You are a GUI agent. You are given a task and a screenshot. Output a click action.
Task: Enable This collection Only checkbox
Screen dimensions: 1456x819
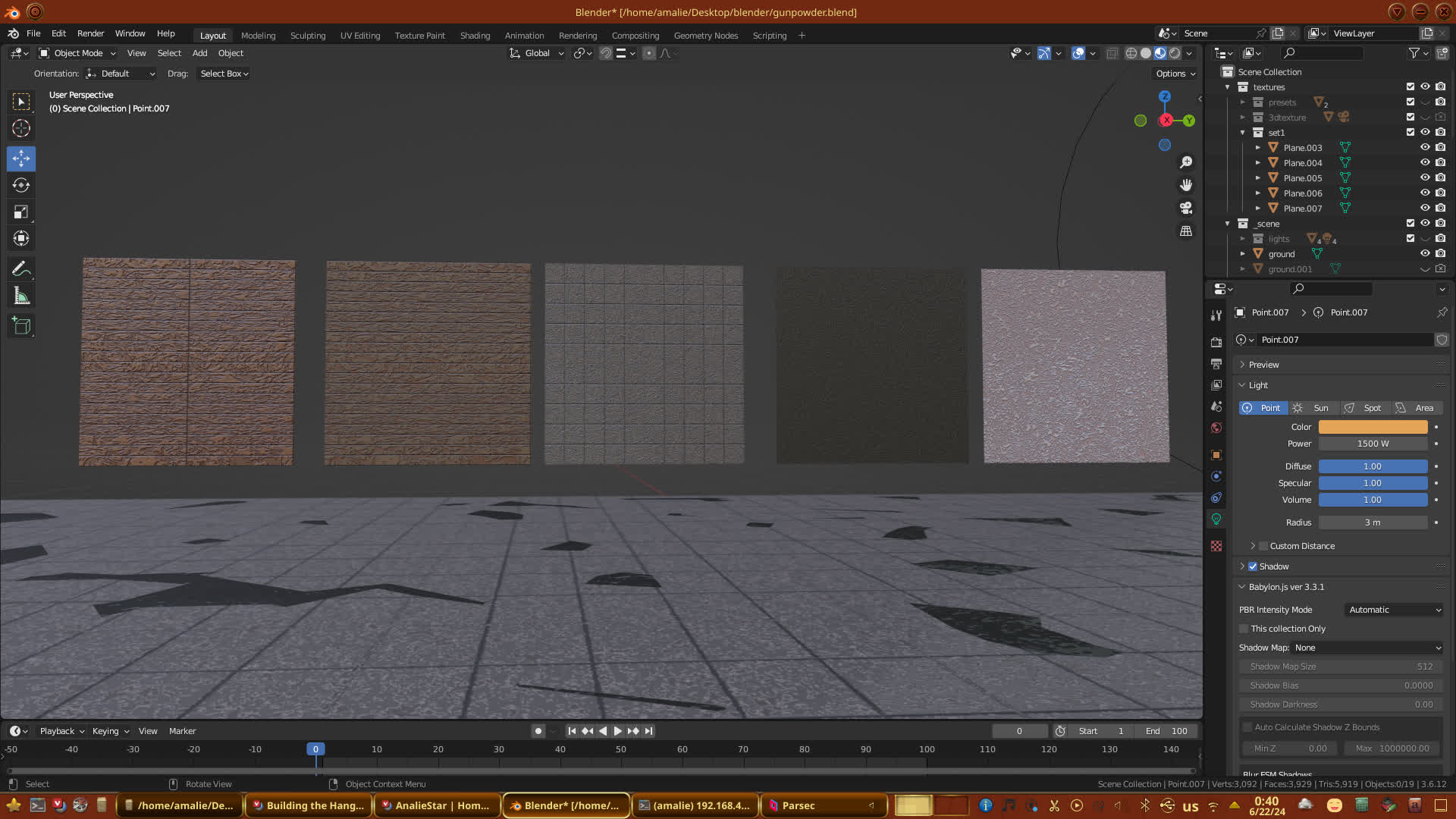point(1244,629)
